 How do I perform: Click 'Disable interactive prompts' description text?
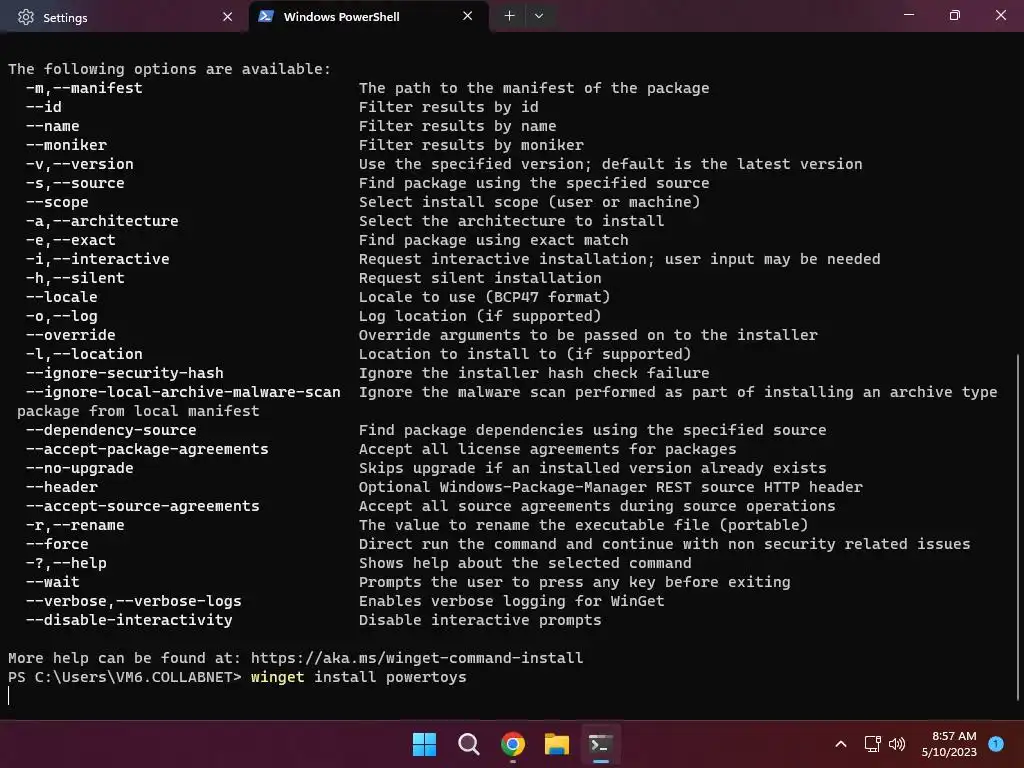pos(480,620)
